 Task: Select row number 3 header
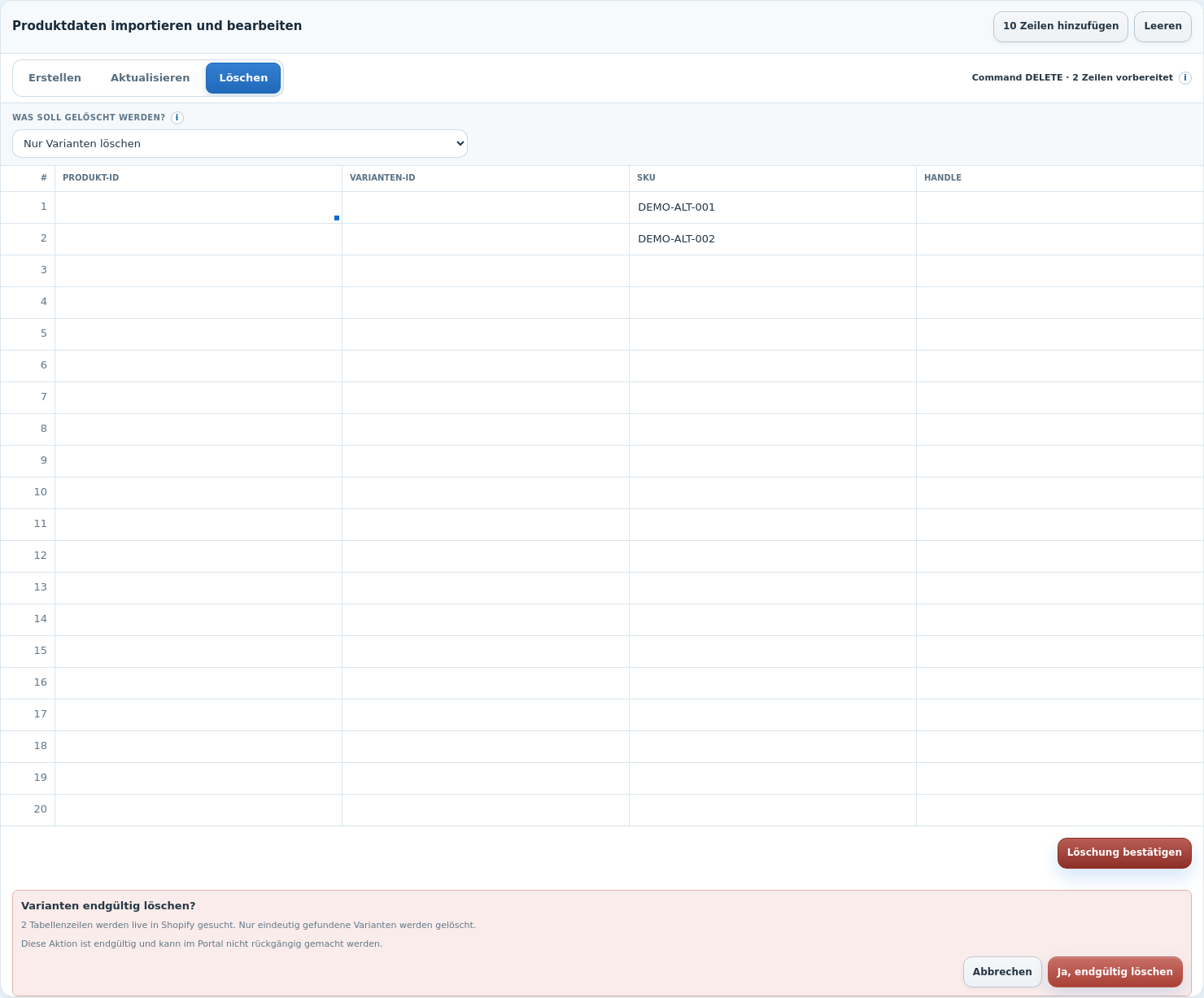point(28,271)
